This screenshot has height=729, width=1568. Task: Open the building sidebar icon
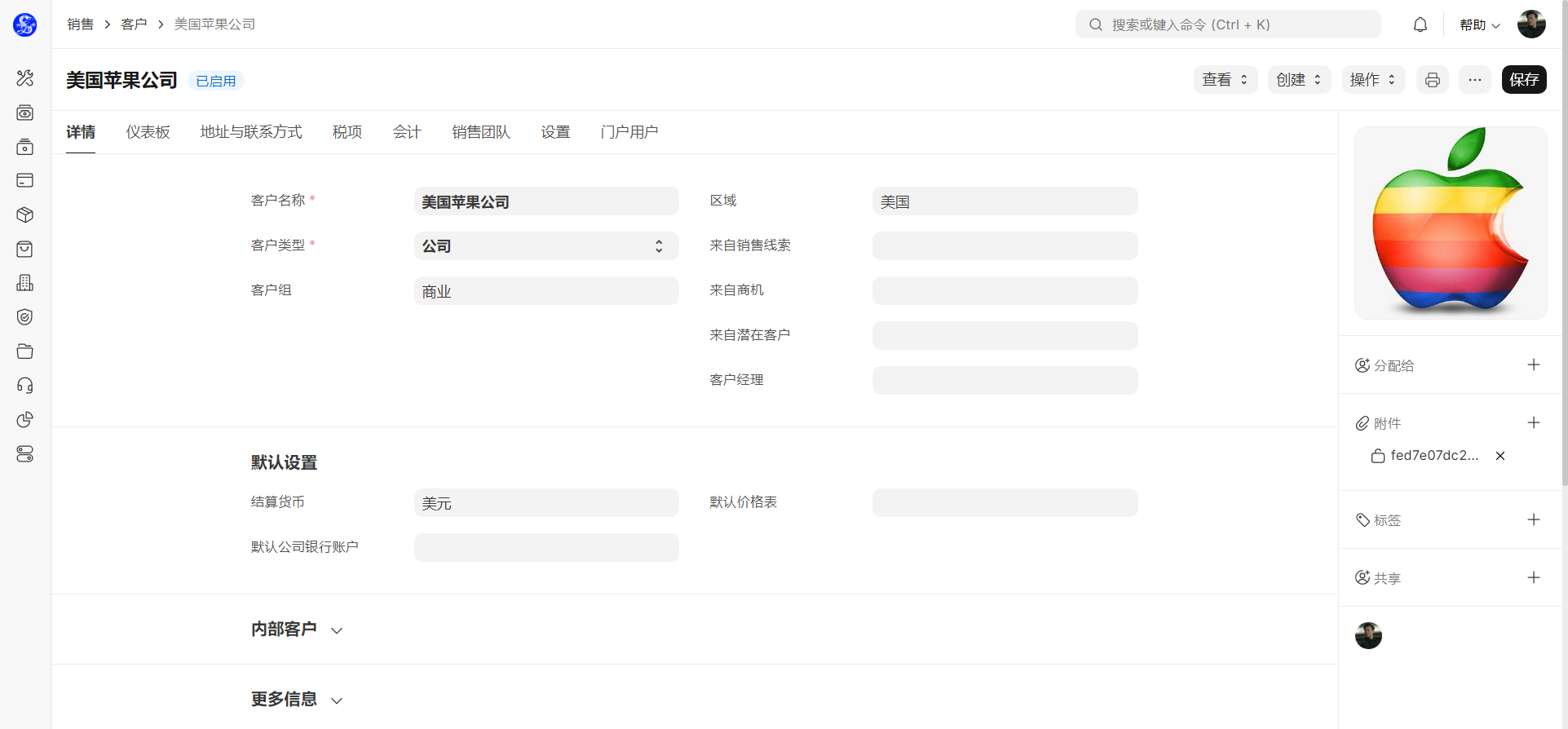[x=25, y=283]
